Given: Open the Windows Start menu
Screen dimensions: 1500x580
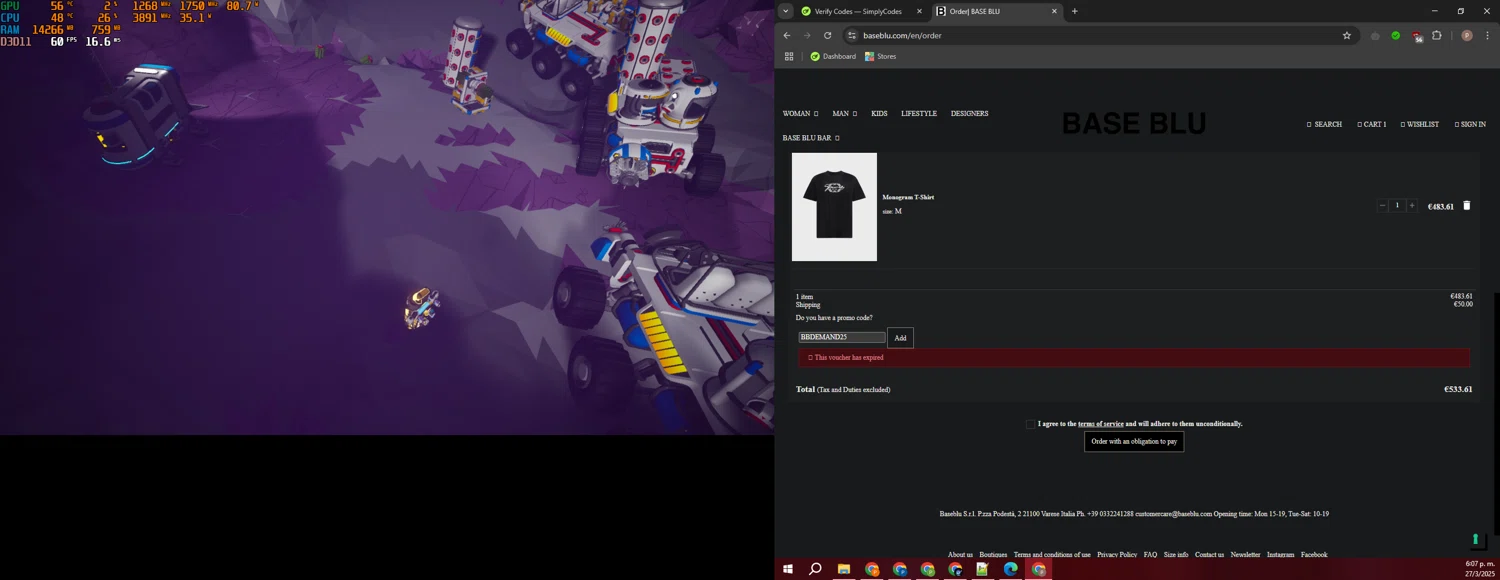Looking at the screenshot, I should coord(788,569).
